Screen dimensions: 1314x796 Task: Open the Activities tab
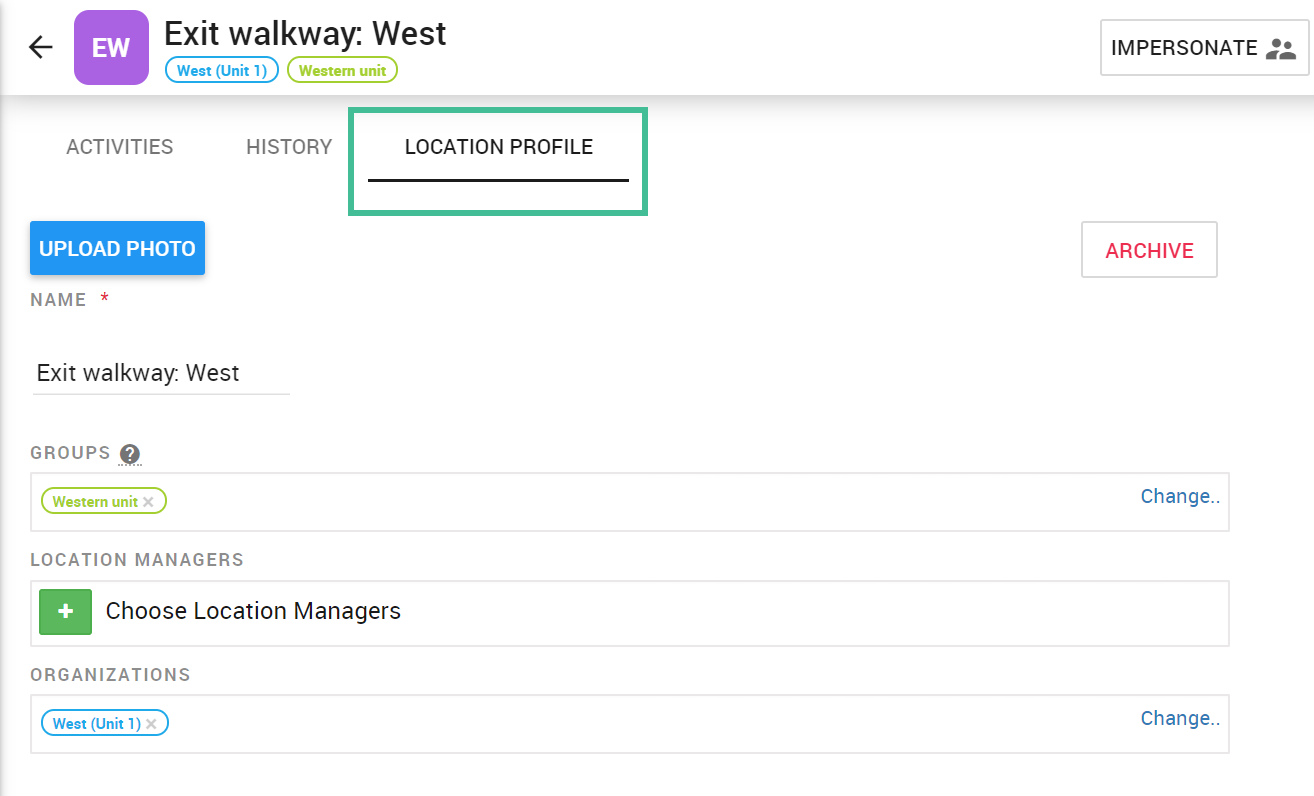120,147
